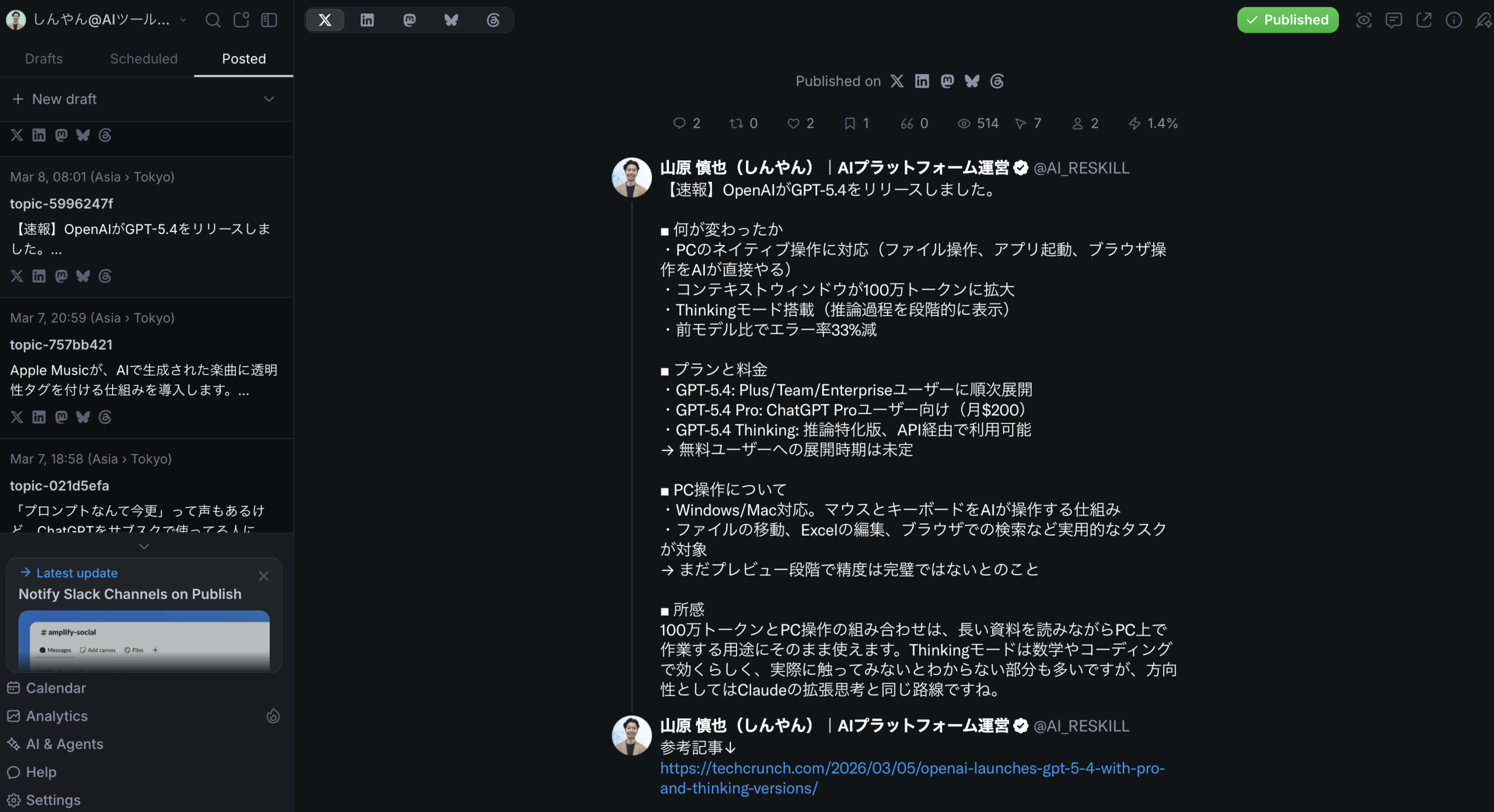Click likes heart metric icon
The height and width of the screenshot is (812, 1494).
click(x=793, y=124)
